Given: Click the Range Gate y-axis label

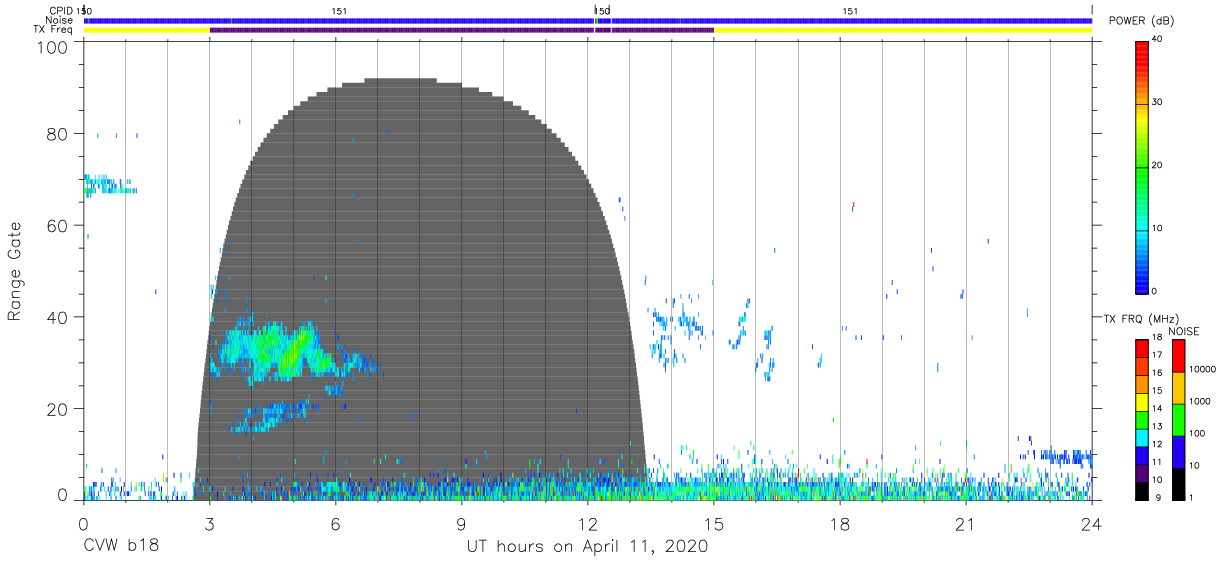Looking at the screenshot, I should (15, 272).
